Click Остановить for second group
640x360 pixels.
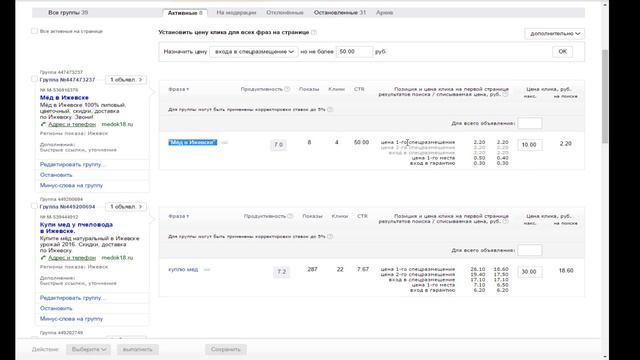point(56,308)
